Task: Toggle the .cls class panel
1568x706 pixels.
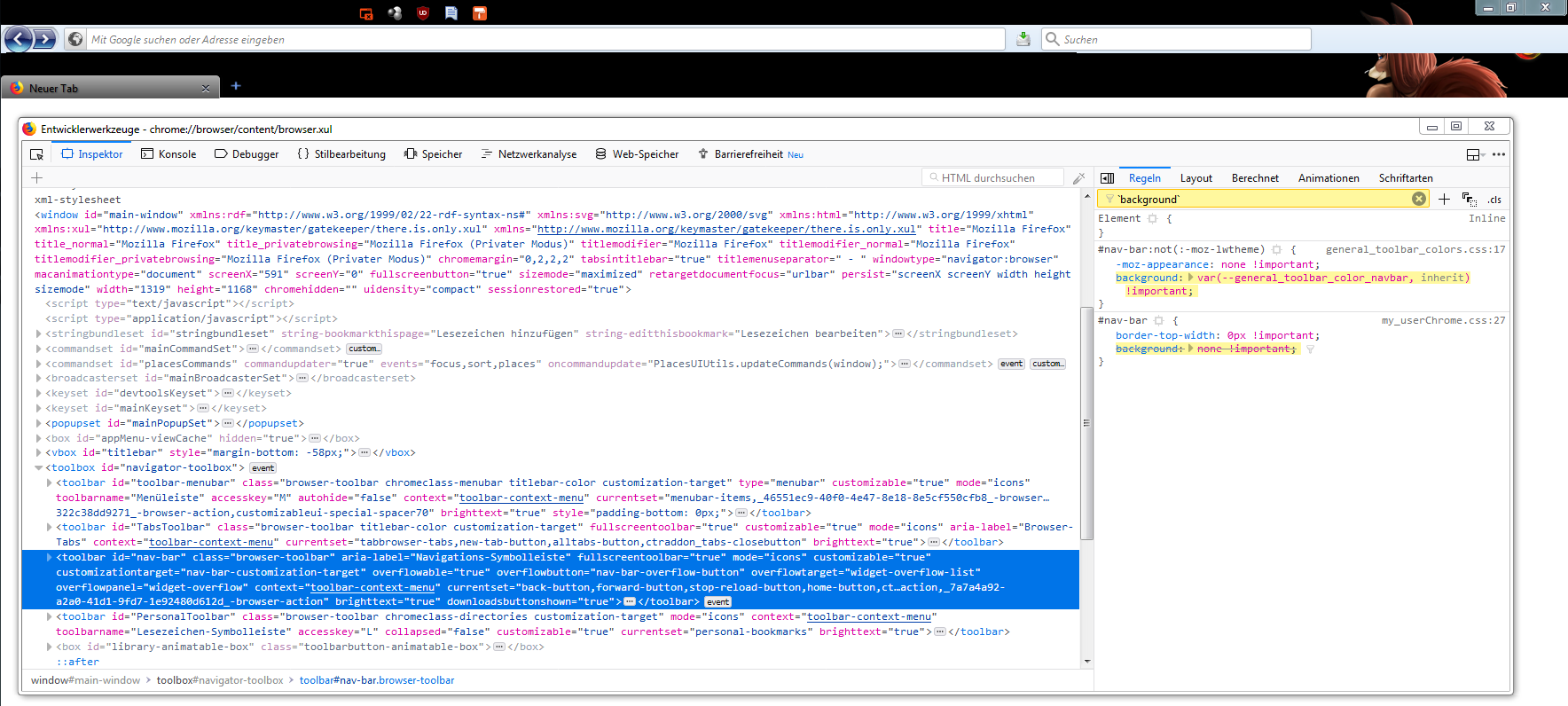Action: coord(1495,200)
